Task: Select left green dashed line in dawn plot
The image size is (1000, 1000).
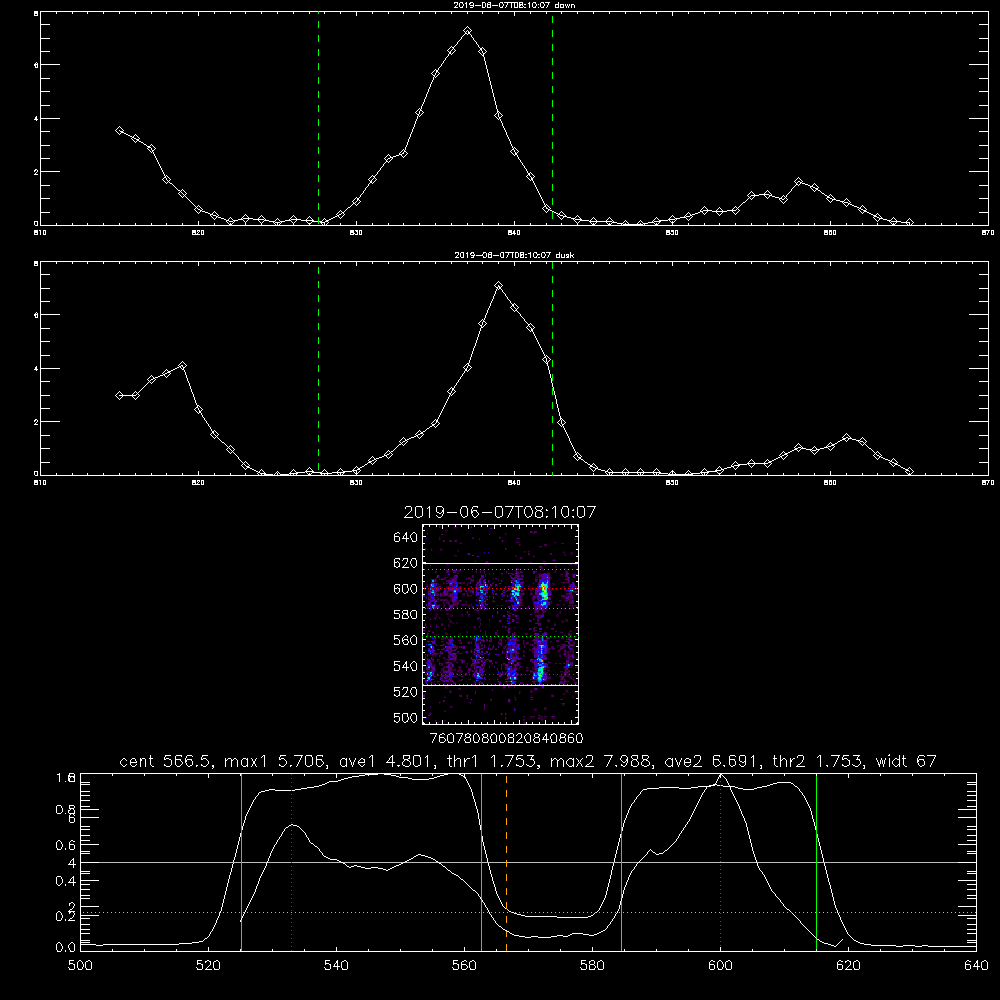Action: pos(318,119)
